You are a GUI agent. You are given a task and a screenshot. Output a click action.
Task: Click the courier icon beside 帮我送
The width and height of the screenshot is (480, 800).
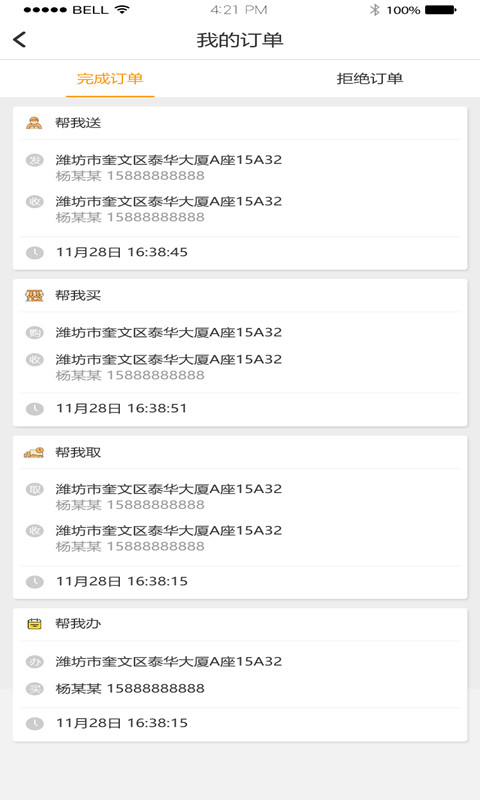click(34, 122)
